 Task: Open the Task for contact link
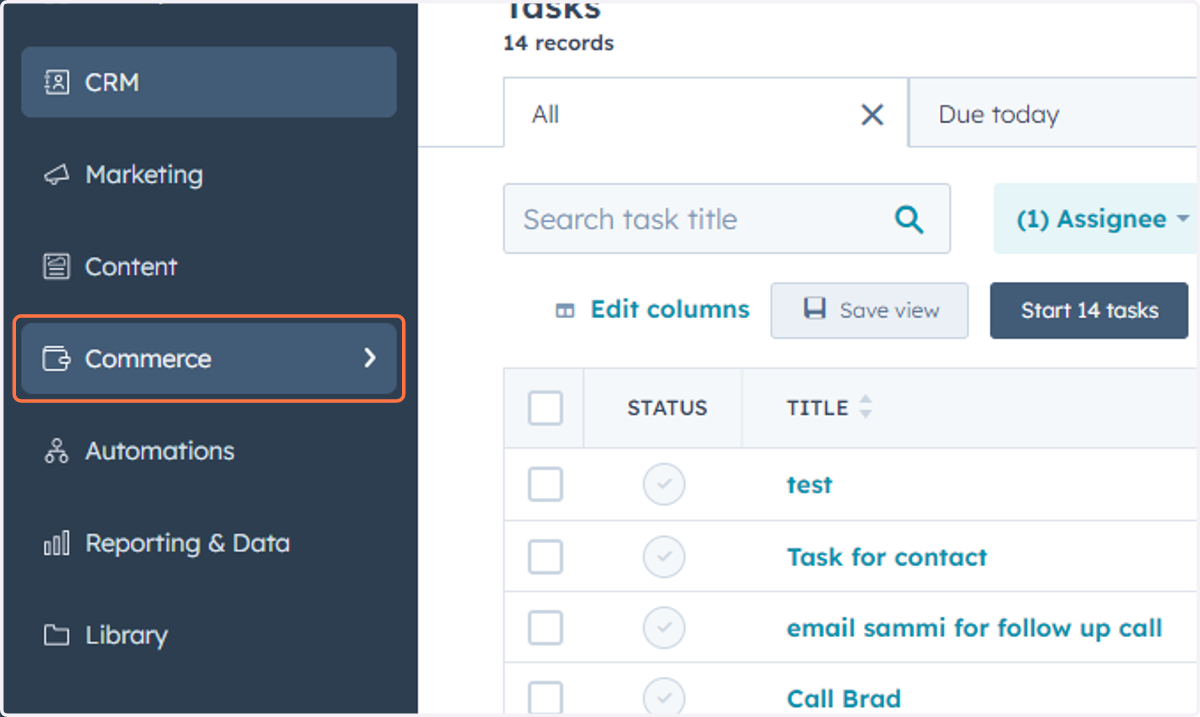pos(887,557)
